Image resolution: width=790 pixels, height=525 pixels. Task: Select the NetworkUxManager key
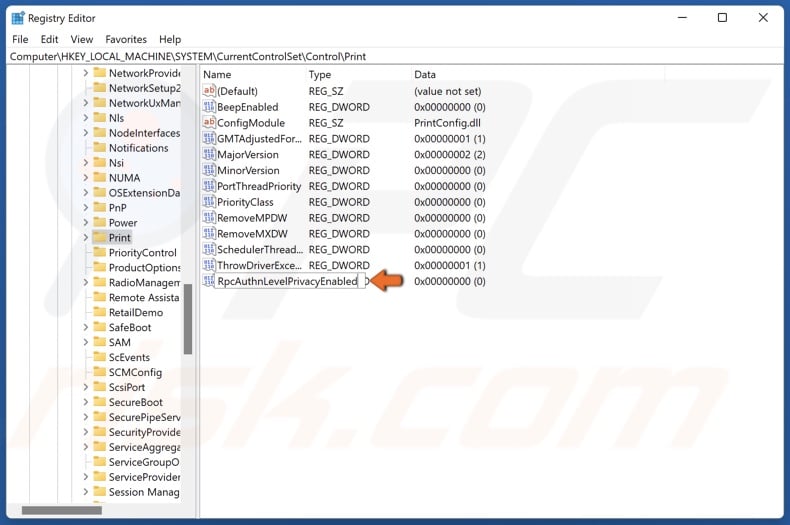tap(144, 103)
